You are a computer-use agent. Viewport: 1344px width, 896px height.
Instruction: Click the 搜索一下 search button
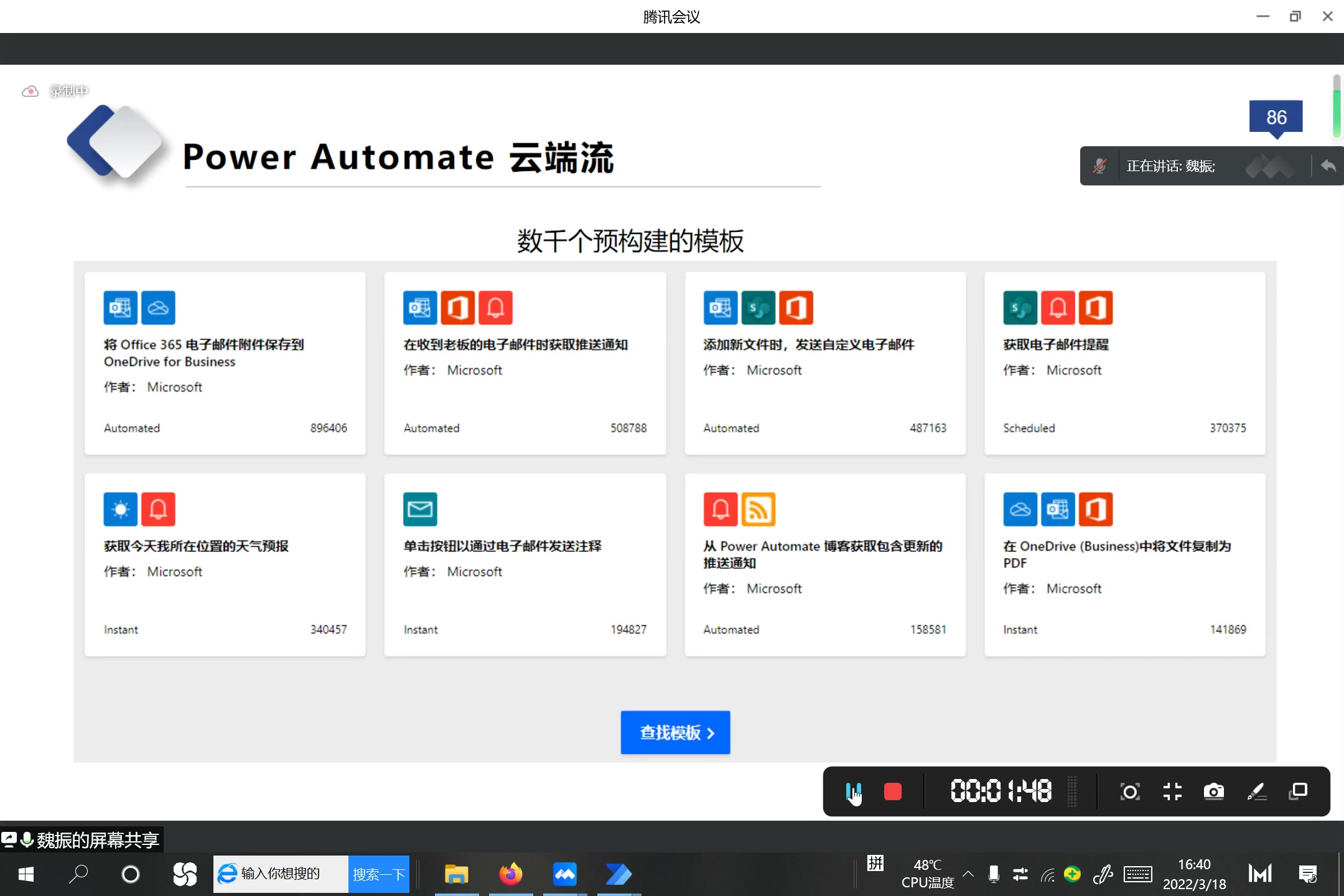tap(378, 874)
